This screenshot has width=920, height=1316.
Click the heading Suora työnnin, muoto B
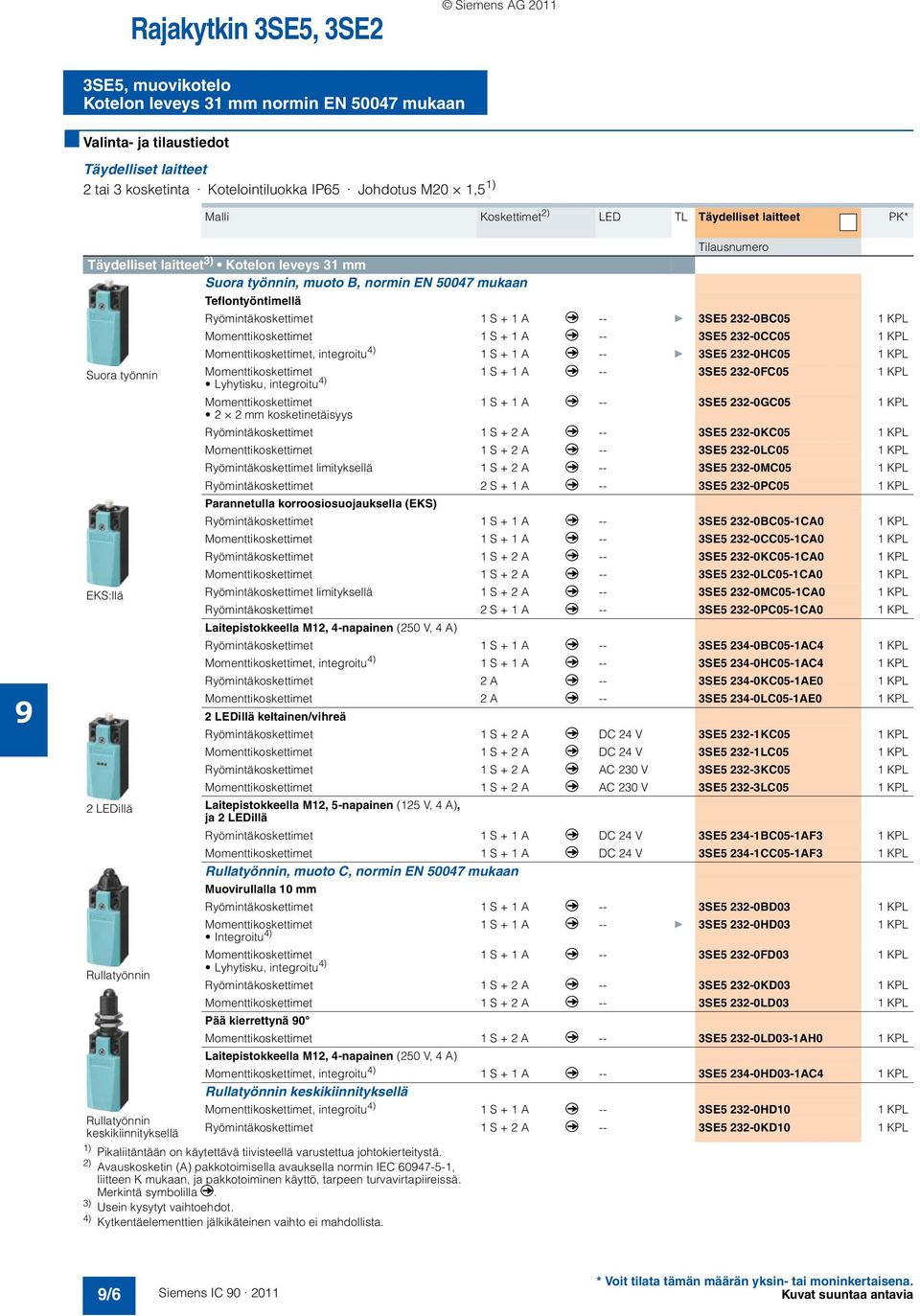coord(366,283)
